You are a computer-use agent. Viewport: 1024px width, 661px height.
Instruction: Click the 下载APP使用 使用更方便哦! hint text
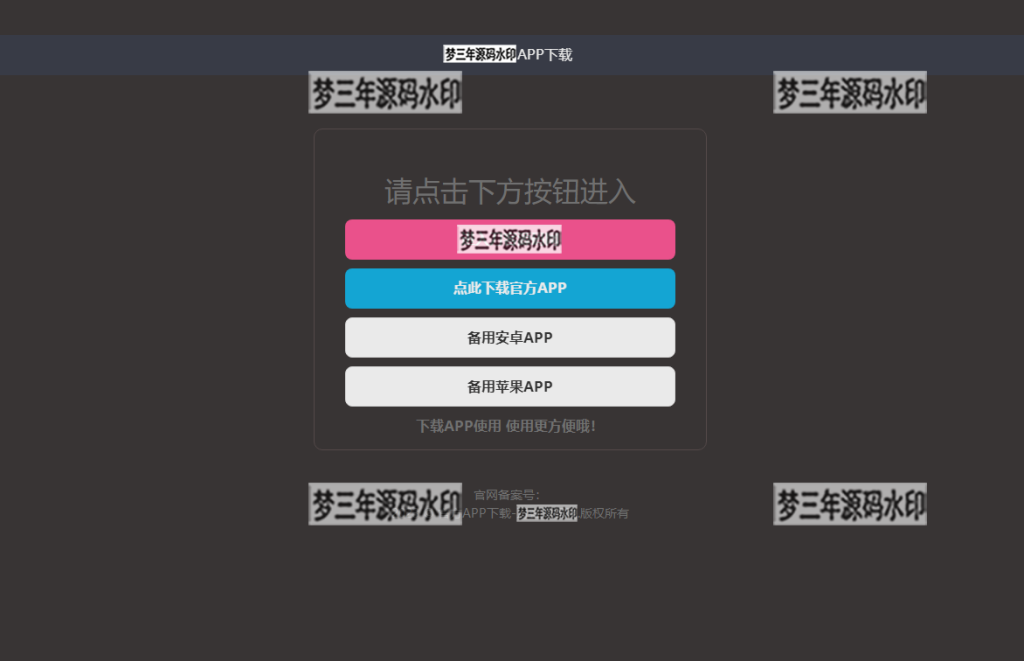506,427
